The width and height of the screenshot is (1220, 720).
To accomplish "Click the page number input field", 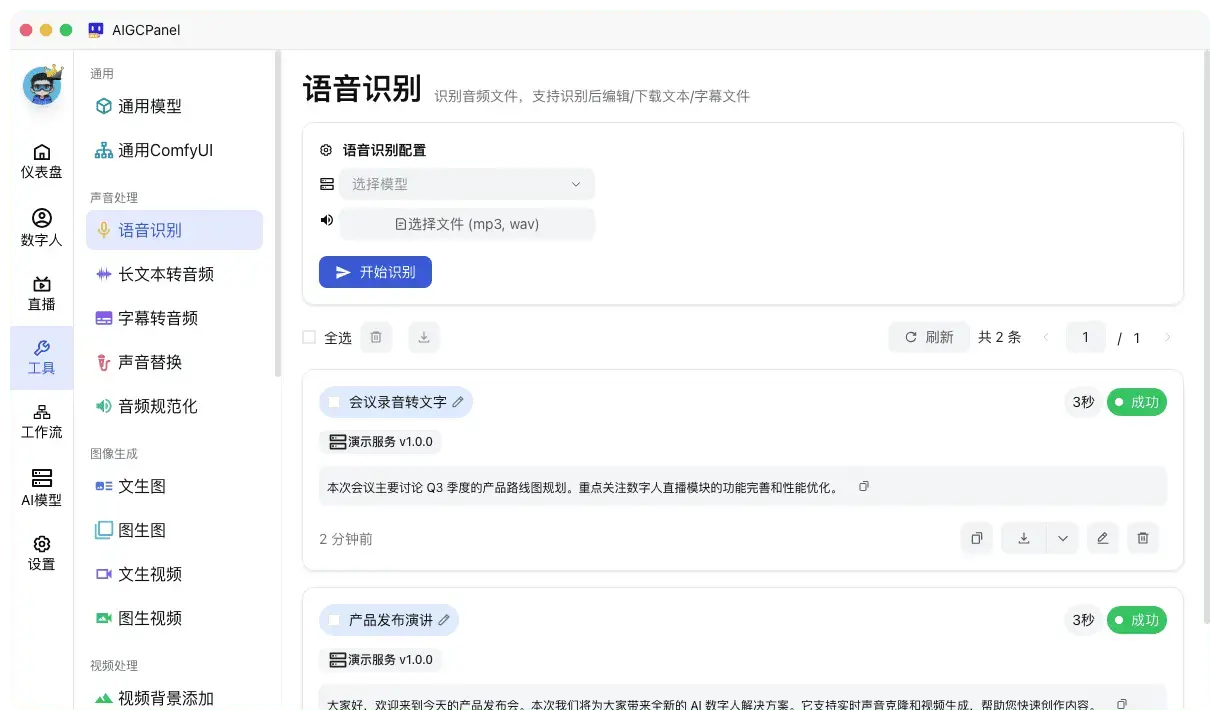I will (1086, 338).
